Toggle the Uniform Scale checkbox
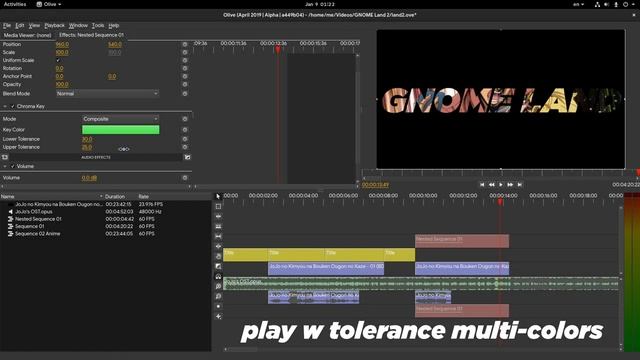The image size is (640, 360). [x=58, y=60]
